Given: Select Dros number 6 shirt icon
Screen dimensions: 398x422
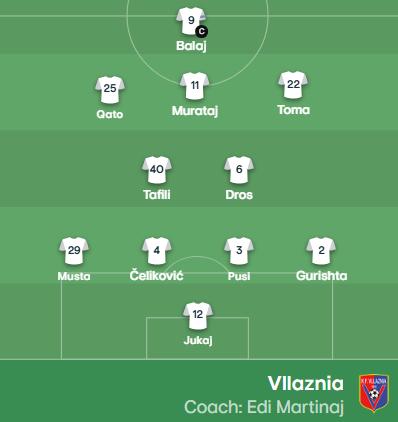Looking at the screenshot, I should point(239,170).
